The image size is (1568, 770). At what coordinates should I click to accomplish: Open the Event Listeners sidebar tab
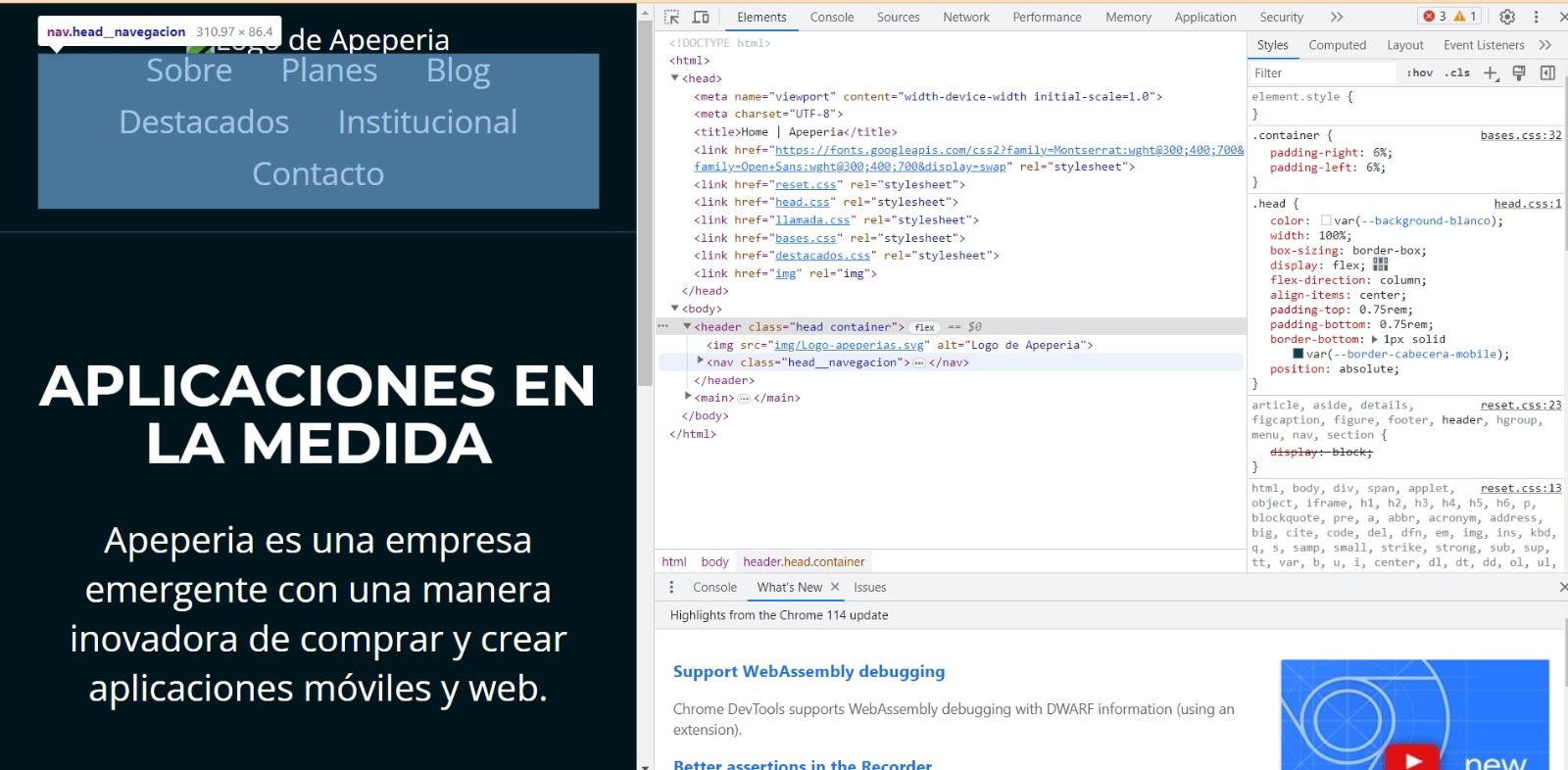(x=1484, y=45)
